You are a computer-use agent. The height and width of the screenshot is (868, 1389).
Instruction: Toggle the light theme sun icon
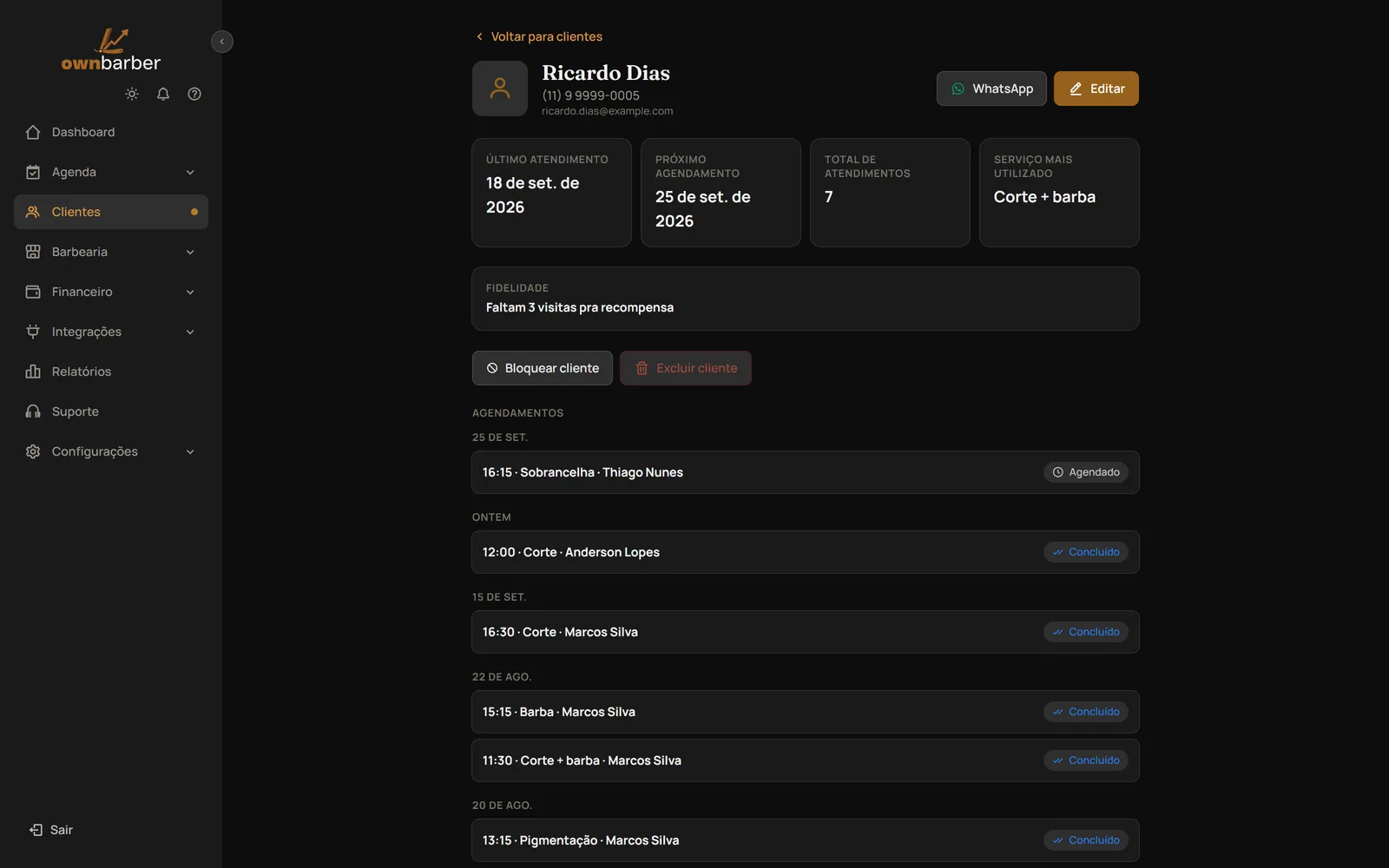click(x=132, y=94)
